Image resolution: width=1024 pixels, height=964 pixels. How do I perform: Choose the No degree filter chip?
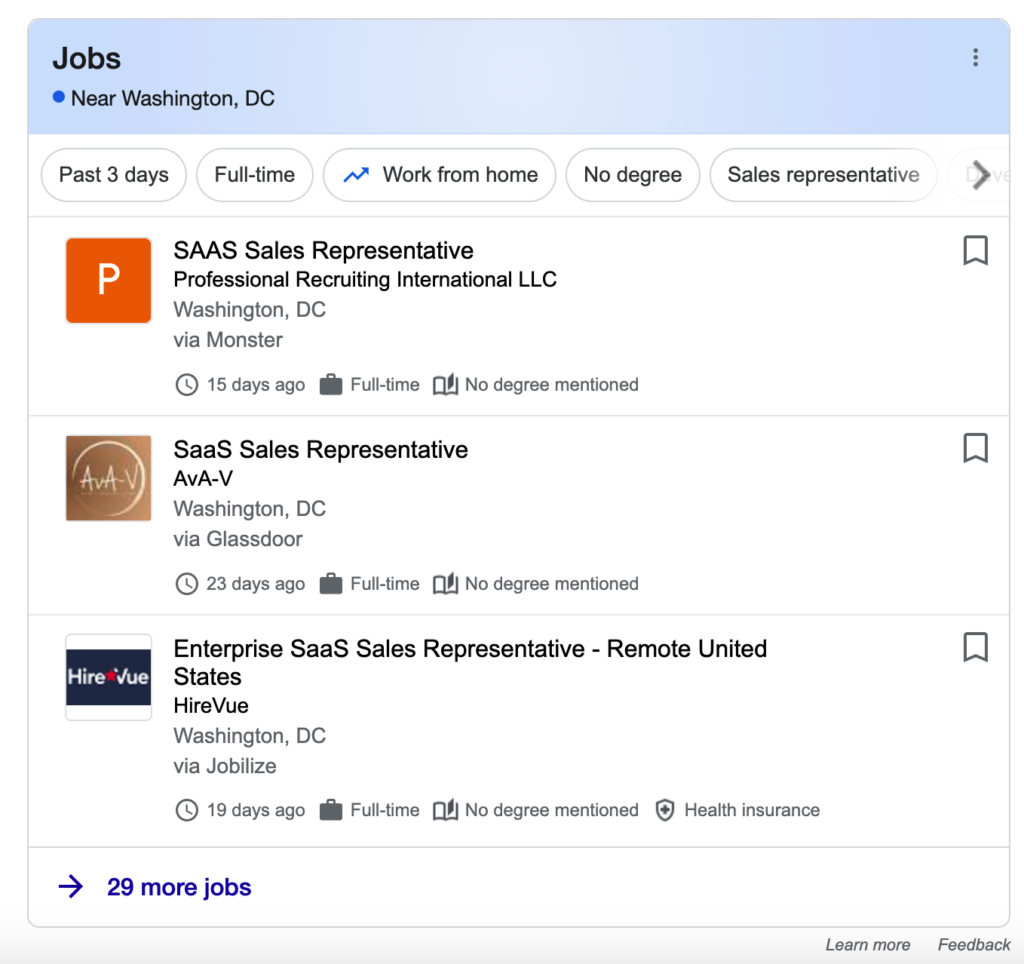point(633,175)
